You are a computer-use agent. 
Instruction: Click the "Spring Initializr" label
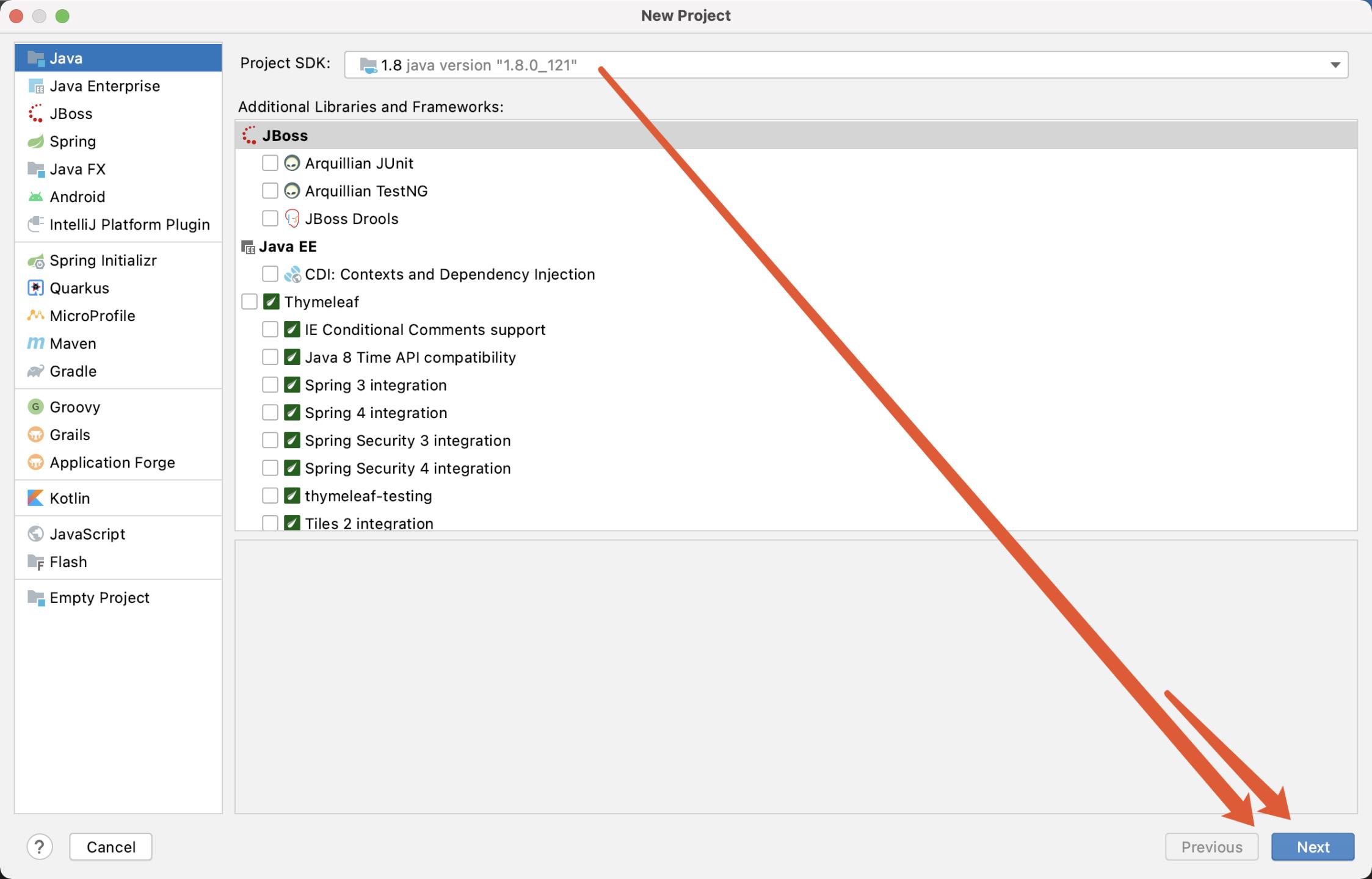(103, 261)
